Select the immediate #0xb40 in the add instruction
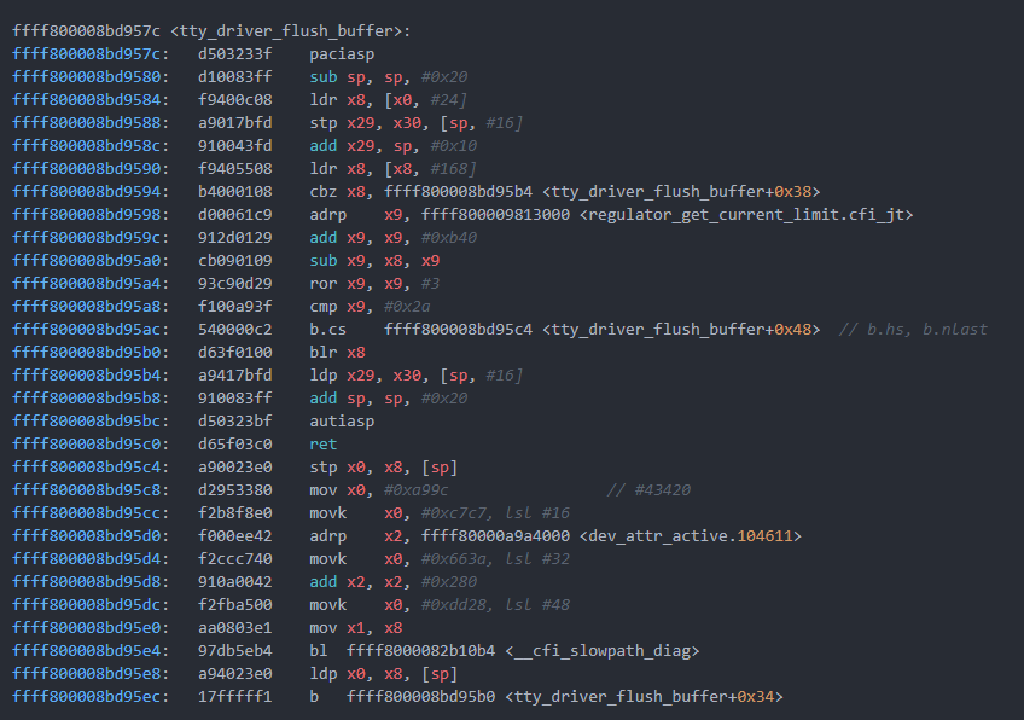This screenshot has width=1024, height=720. click(451, 236)
